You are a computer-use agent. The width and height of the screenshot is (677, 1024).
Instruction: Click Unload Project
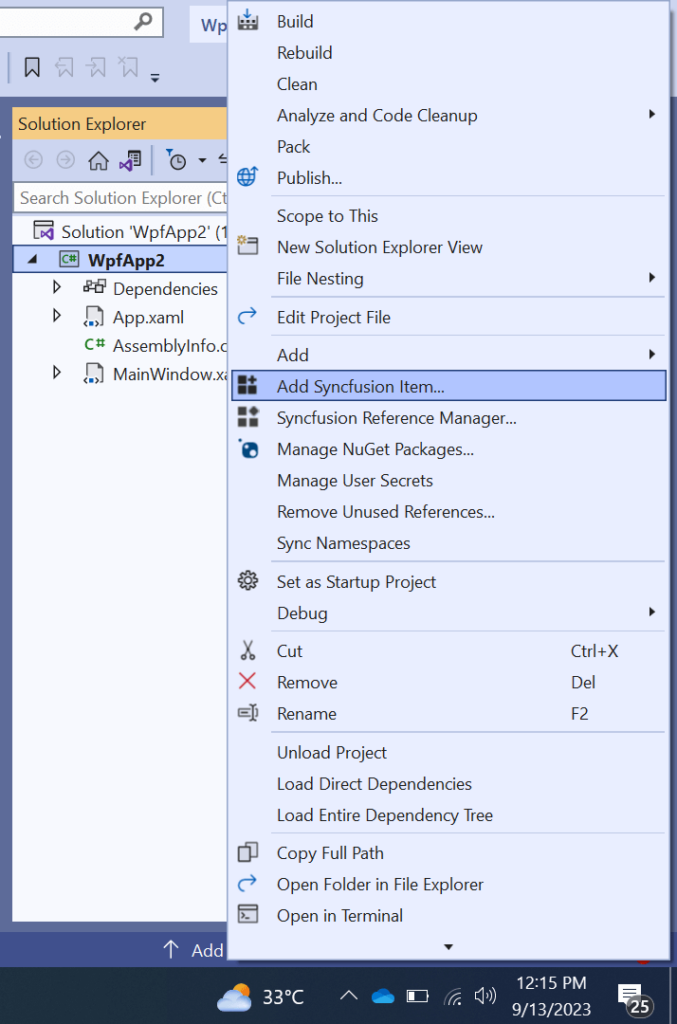pos(331,752)
